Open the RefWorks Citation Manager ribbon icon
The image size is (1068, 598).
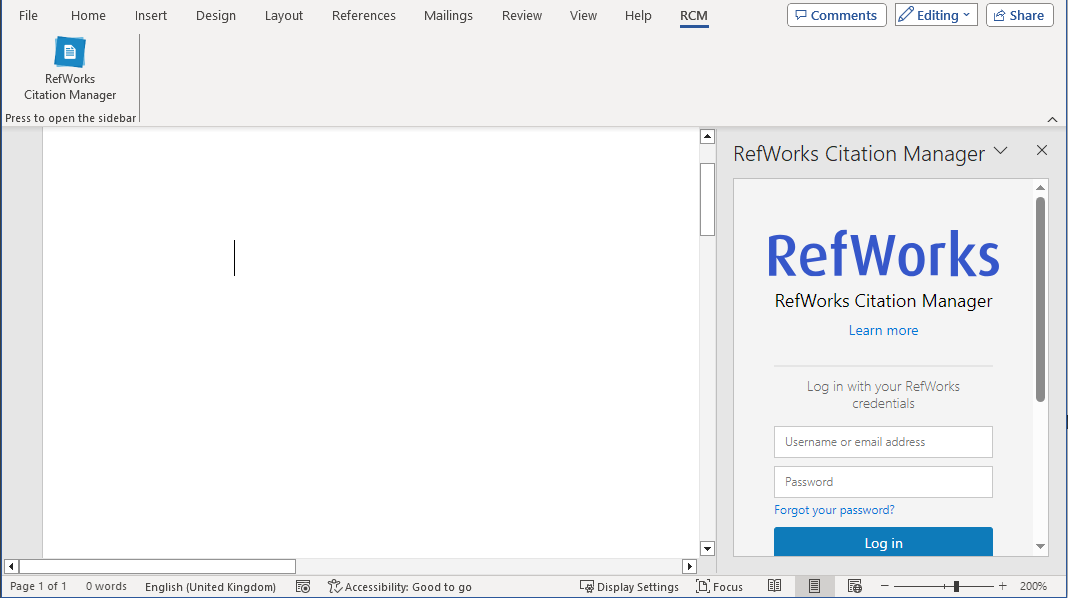pos(70,69)
